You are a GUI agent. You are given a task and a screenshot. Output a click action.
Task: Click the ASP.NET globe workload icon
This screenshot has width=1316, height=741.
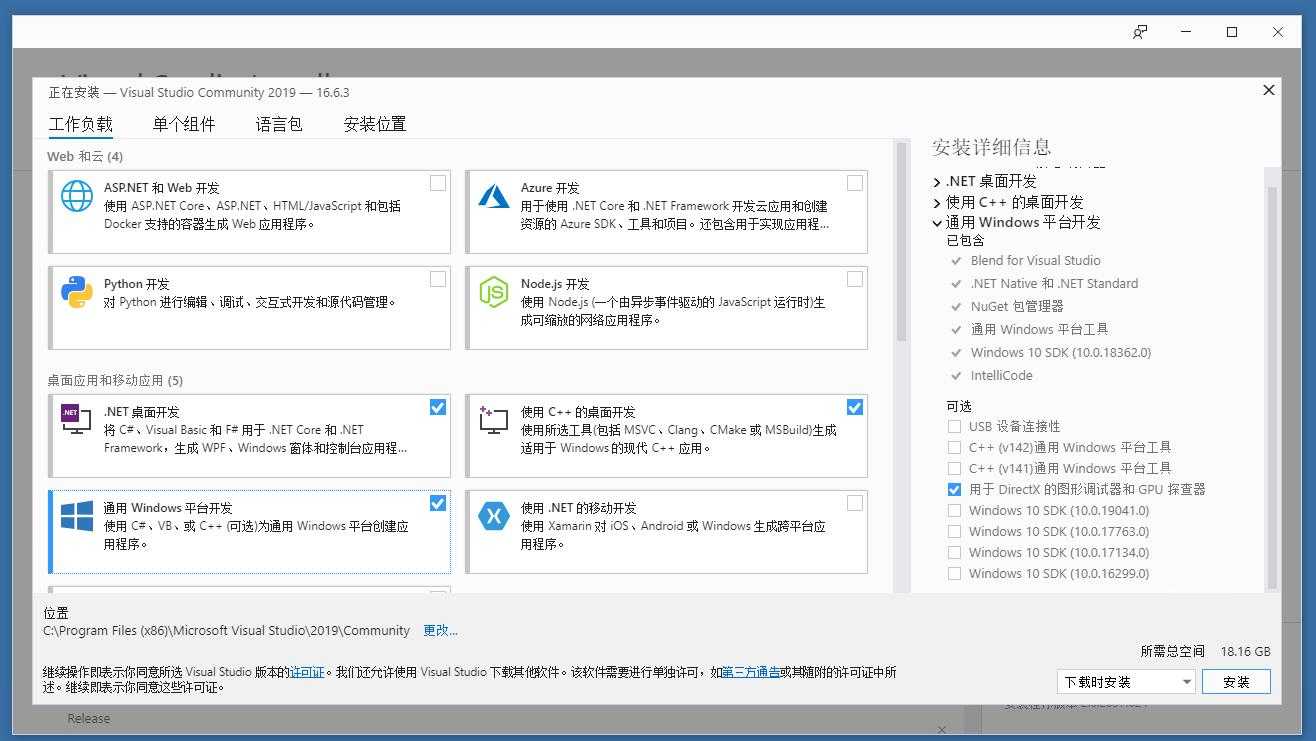click(x=77, y=196)
